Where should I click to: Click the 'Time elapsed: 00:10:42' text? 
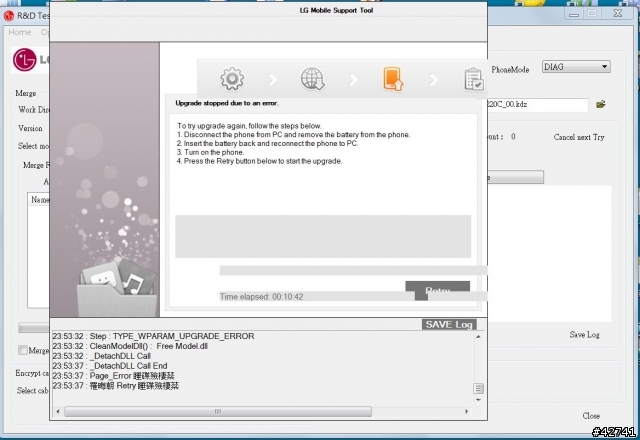point(261,297)
